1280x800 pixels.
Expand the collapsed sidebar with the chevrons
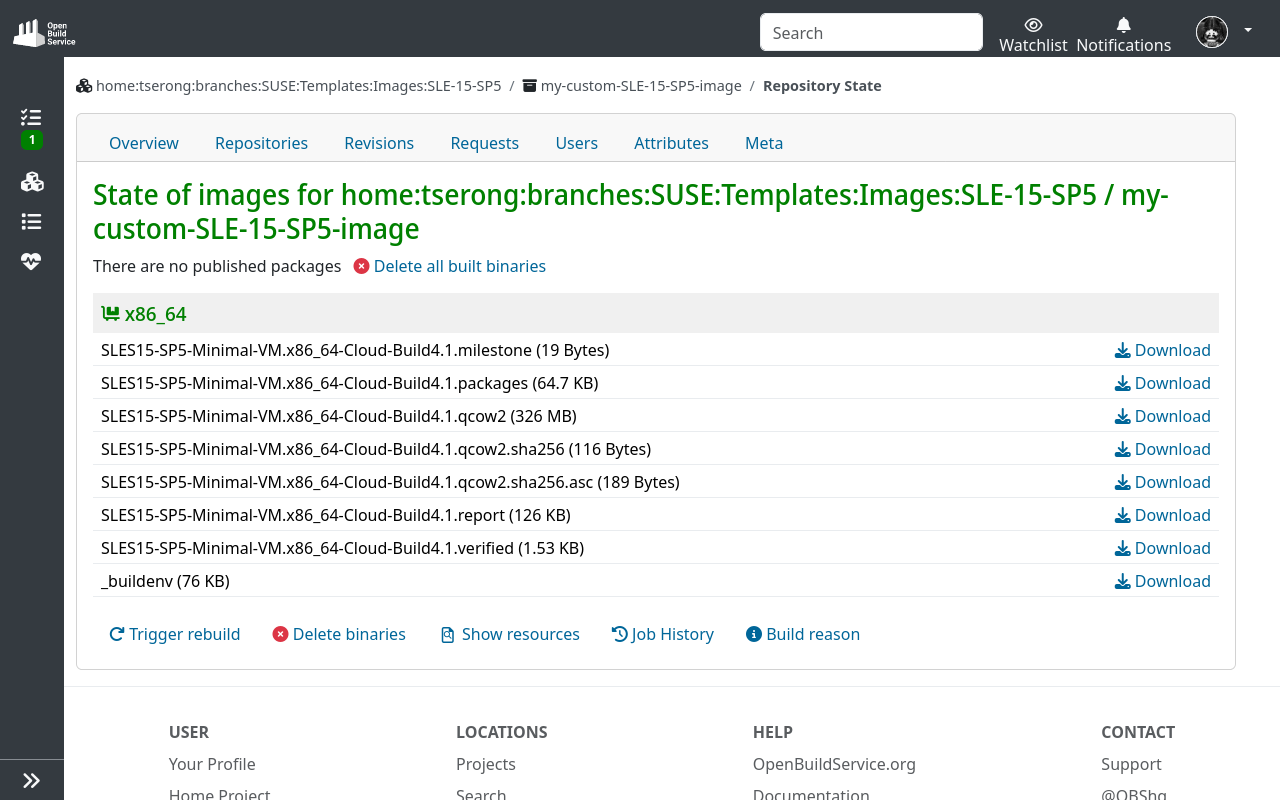pos(31,779)
